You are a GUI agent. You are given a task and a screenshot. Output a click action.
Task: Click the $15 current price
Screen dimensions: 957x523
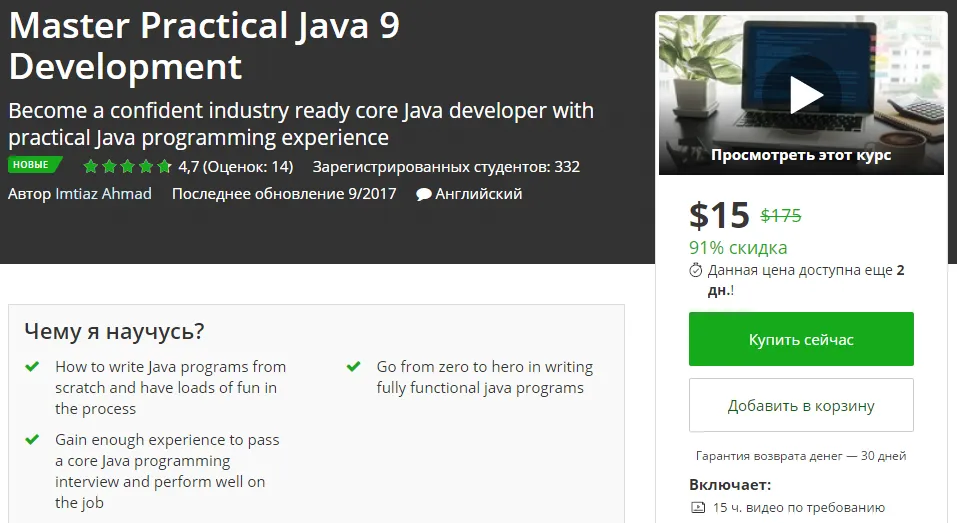pos(719,215)
